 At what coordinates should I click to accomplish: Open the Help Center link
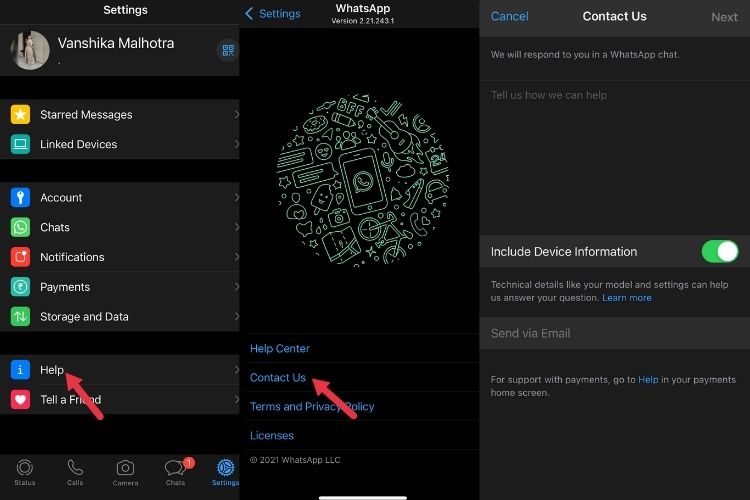pyautogui.click(x=280, y=348)
